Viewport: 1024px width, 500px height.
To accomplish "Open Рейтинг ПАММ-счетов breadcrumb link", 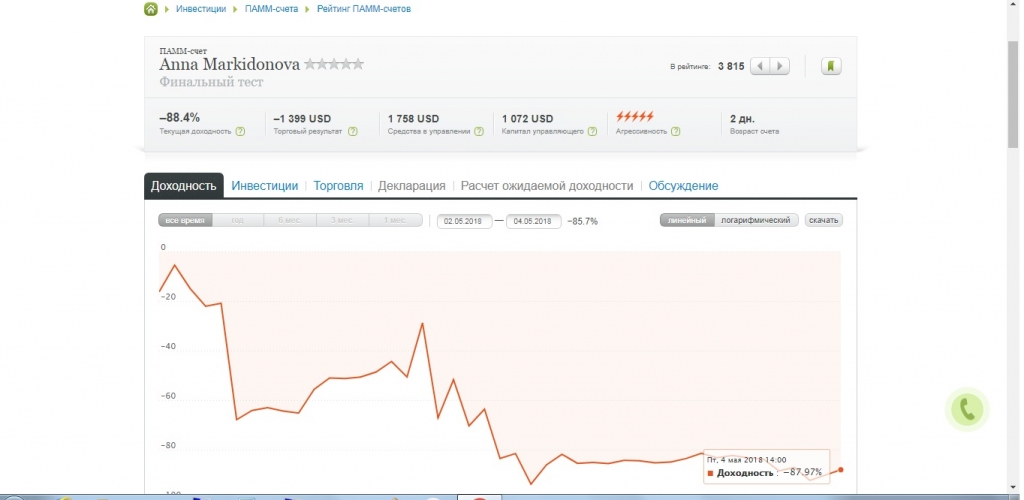I will tap(364, 9).
